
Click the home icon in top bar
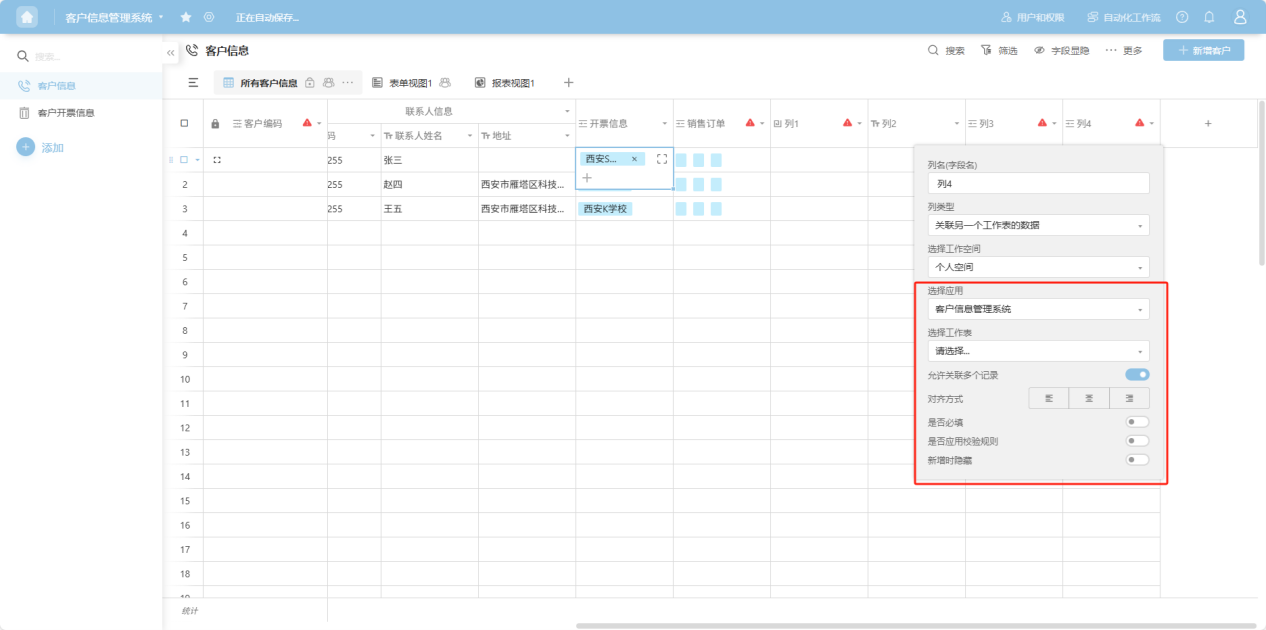[27, 17]
